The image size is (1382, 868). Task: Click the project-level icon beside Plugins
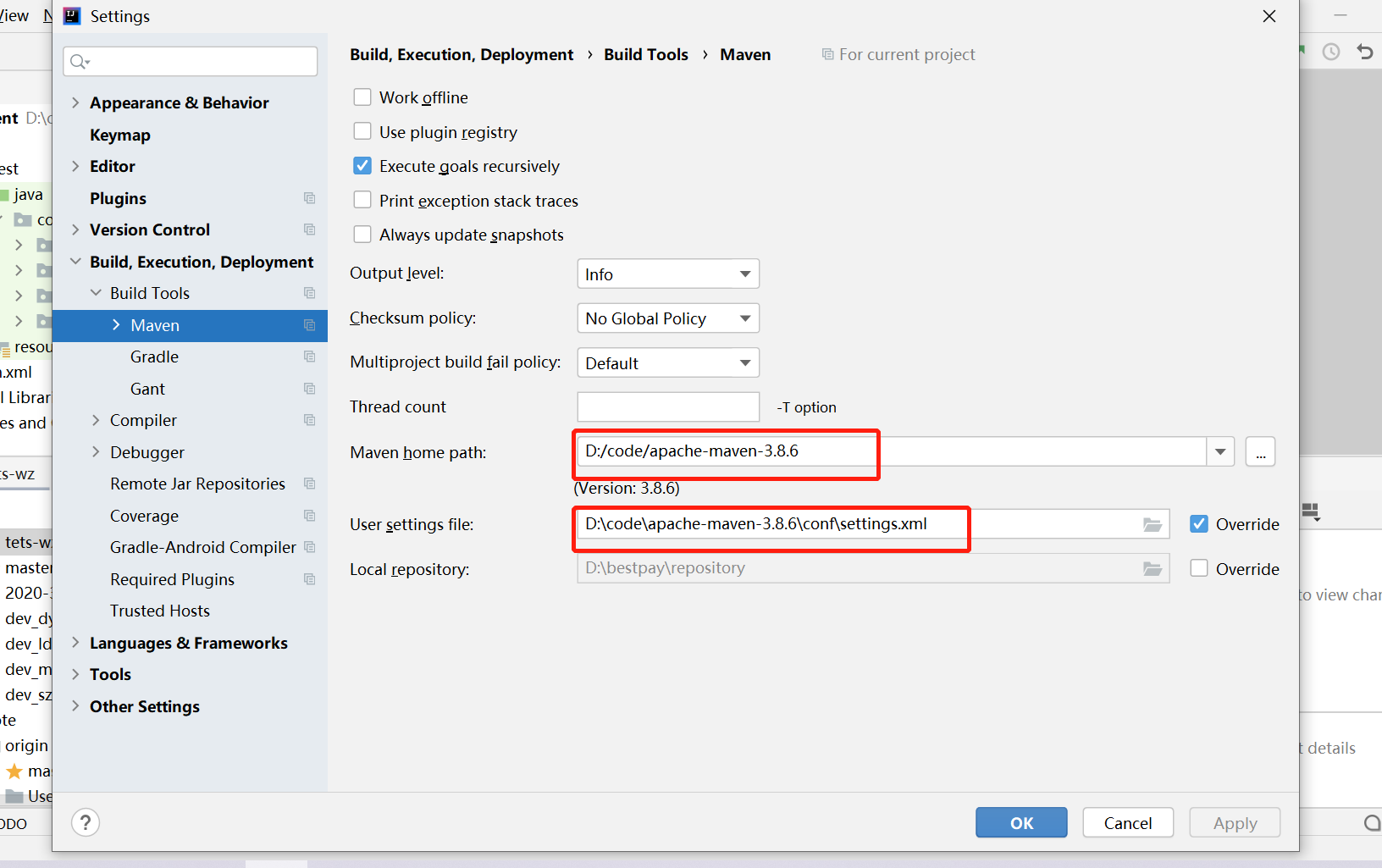pyautogui.click(x=310, y=198)
